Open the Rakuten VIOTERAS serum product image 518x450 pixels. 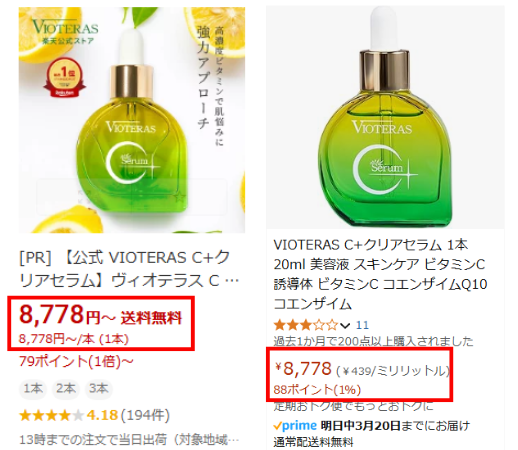point(132,120)
